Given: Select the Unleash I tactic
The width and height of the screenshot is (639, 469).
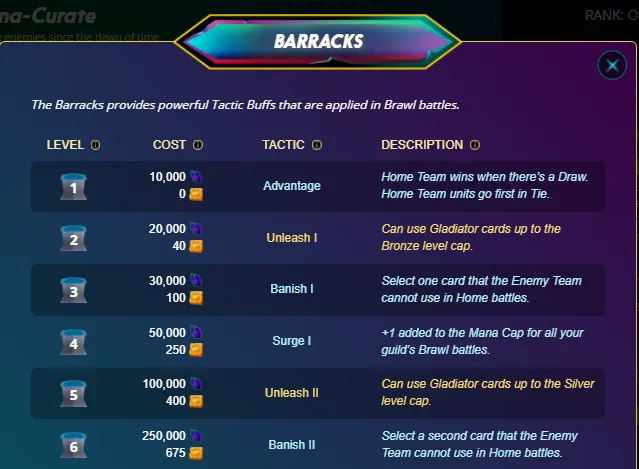Looking at the screenshot, I should pyautogui.click(x=291, y=238).
